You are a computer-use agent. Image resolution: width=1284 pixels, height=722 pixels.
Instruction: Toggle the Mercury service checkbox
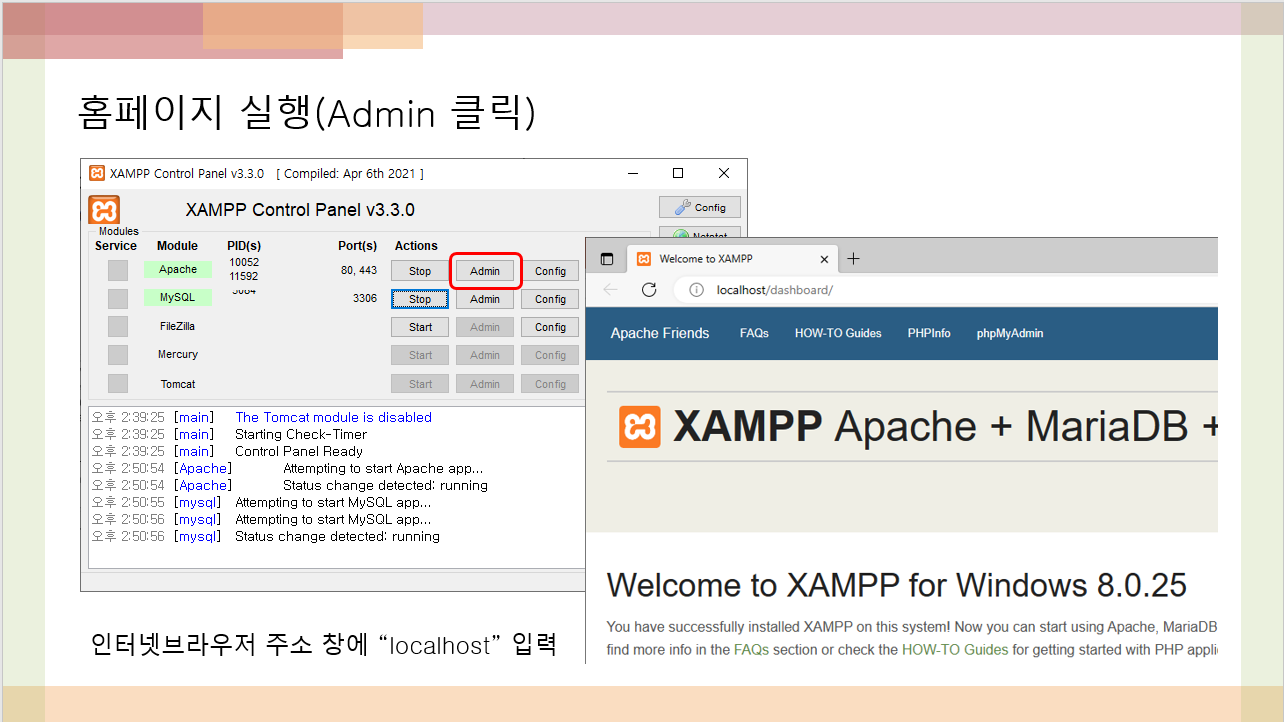(x=118, y=355)
